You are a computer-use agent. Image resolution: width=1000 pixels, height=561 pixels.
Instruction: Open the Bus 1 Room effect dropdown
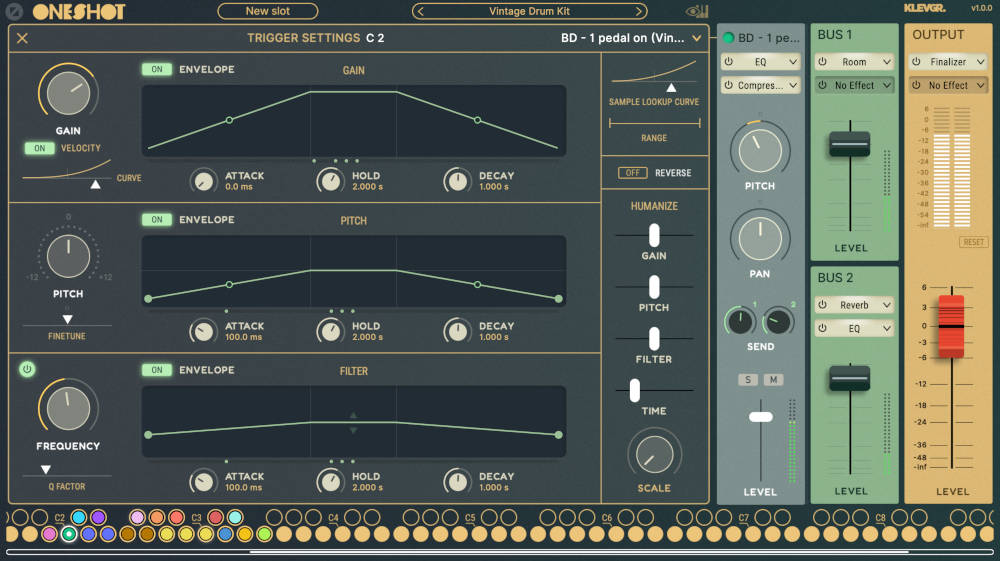[x=854, y=62]
